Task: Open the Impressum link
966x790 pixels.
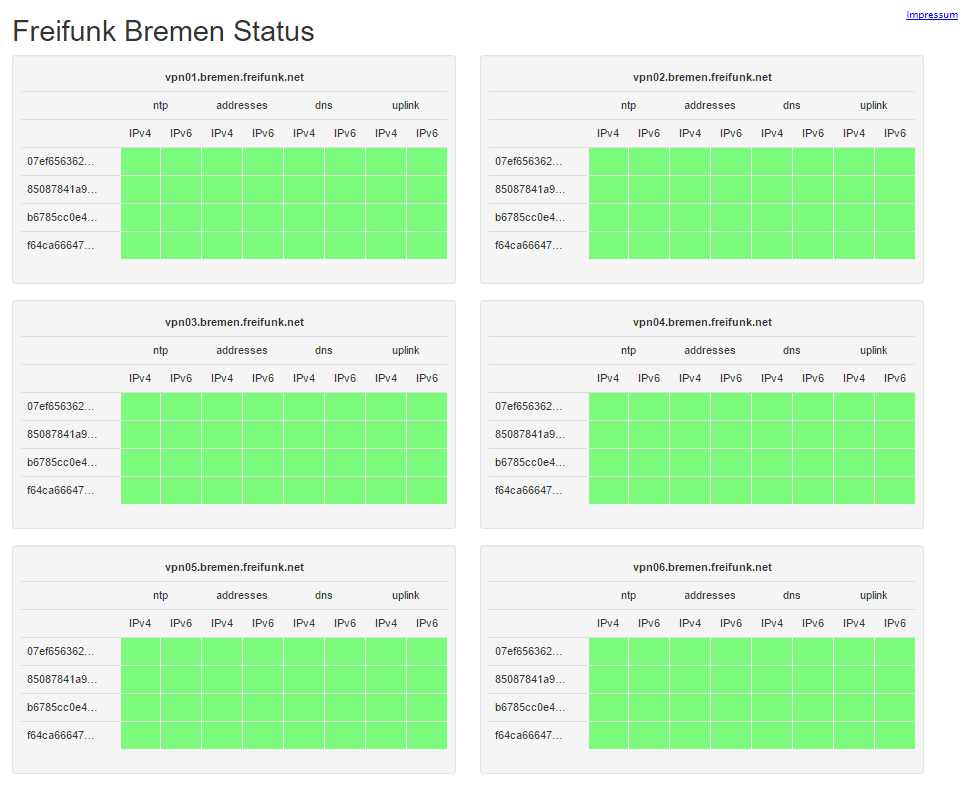Action: point(931,15)
